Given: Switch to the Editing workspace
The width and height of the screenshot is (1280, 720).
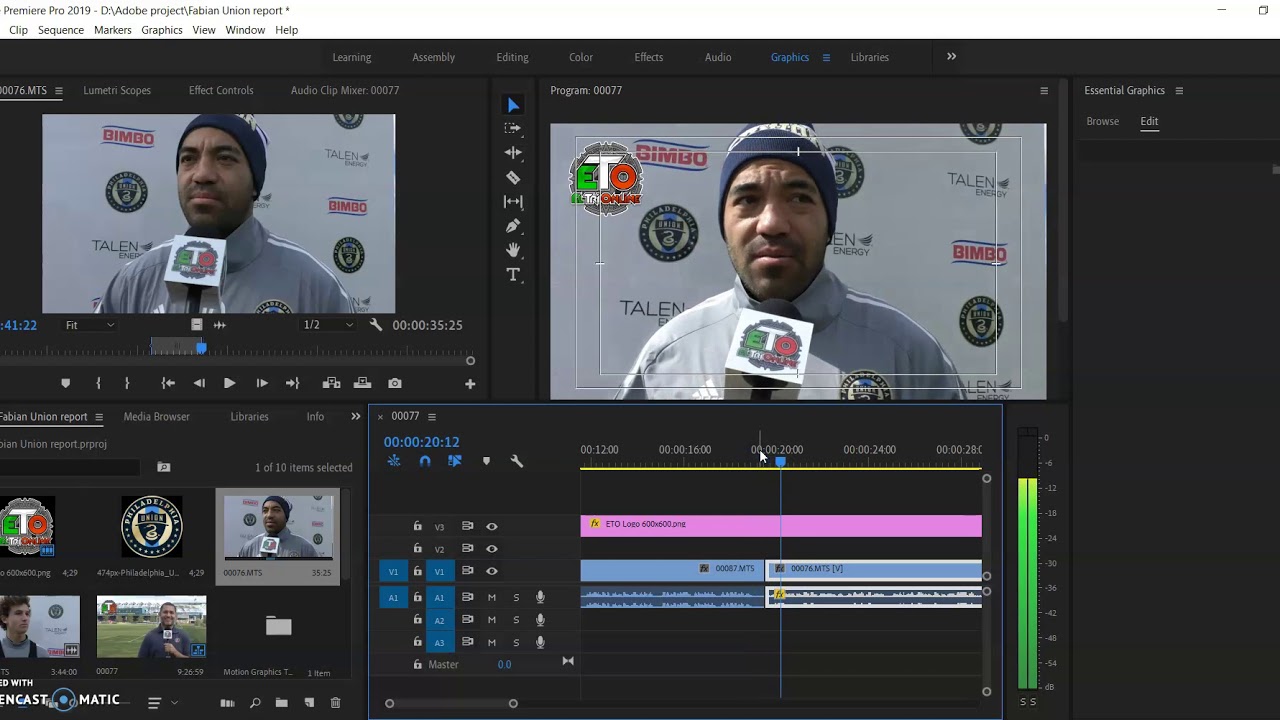Looking at the screenshot, I should [x=512, y=57].
